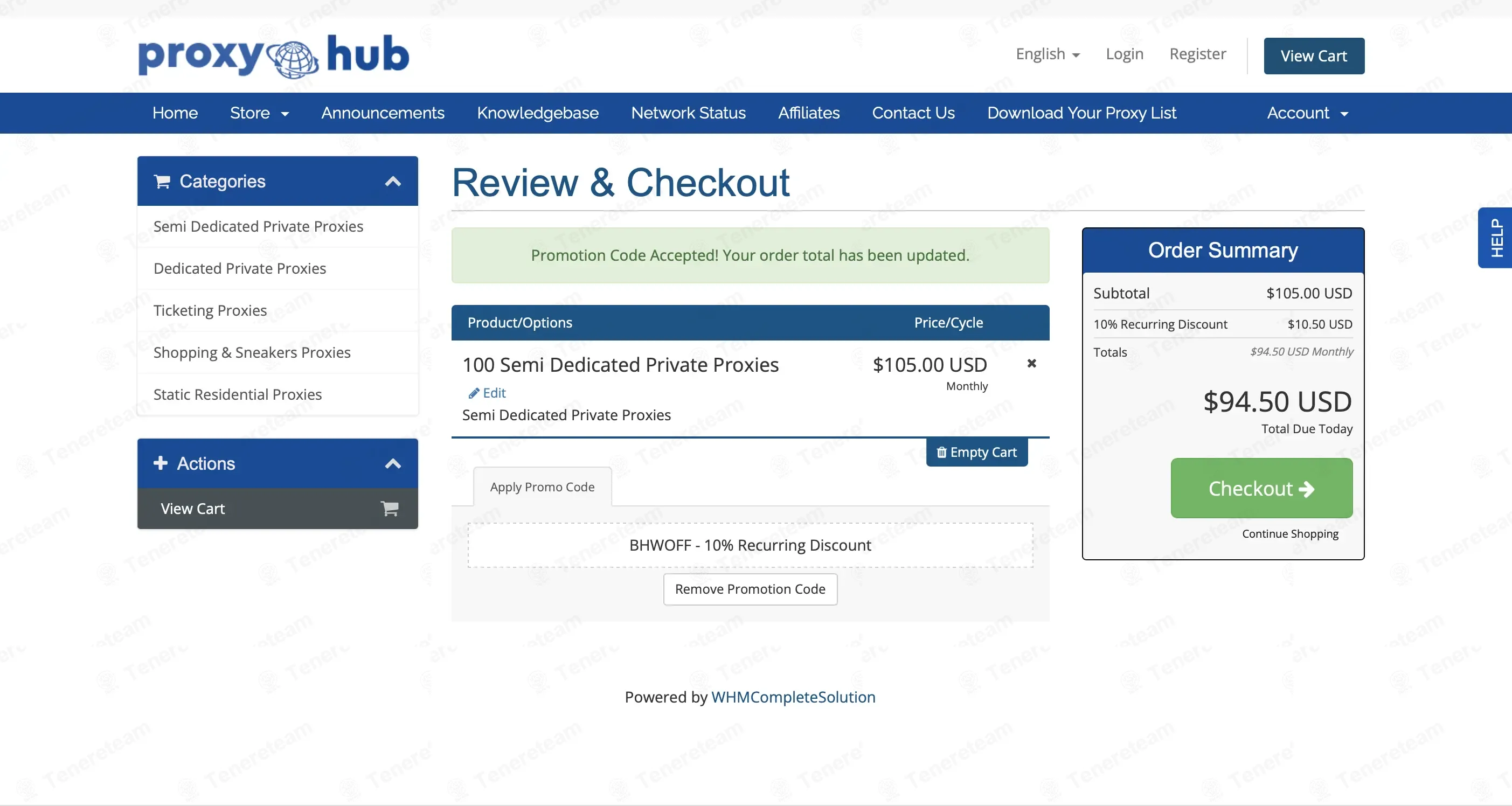Open the Store dropdown menu
This screenshot has width=1512, height=806.
point(259,113)
